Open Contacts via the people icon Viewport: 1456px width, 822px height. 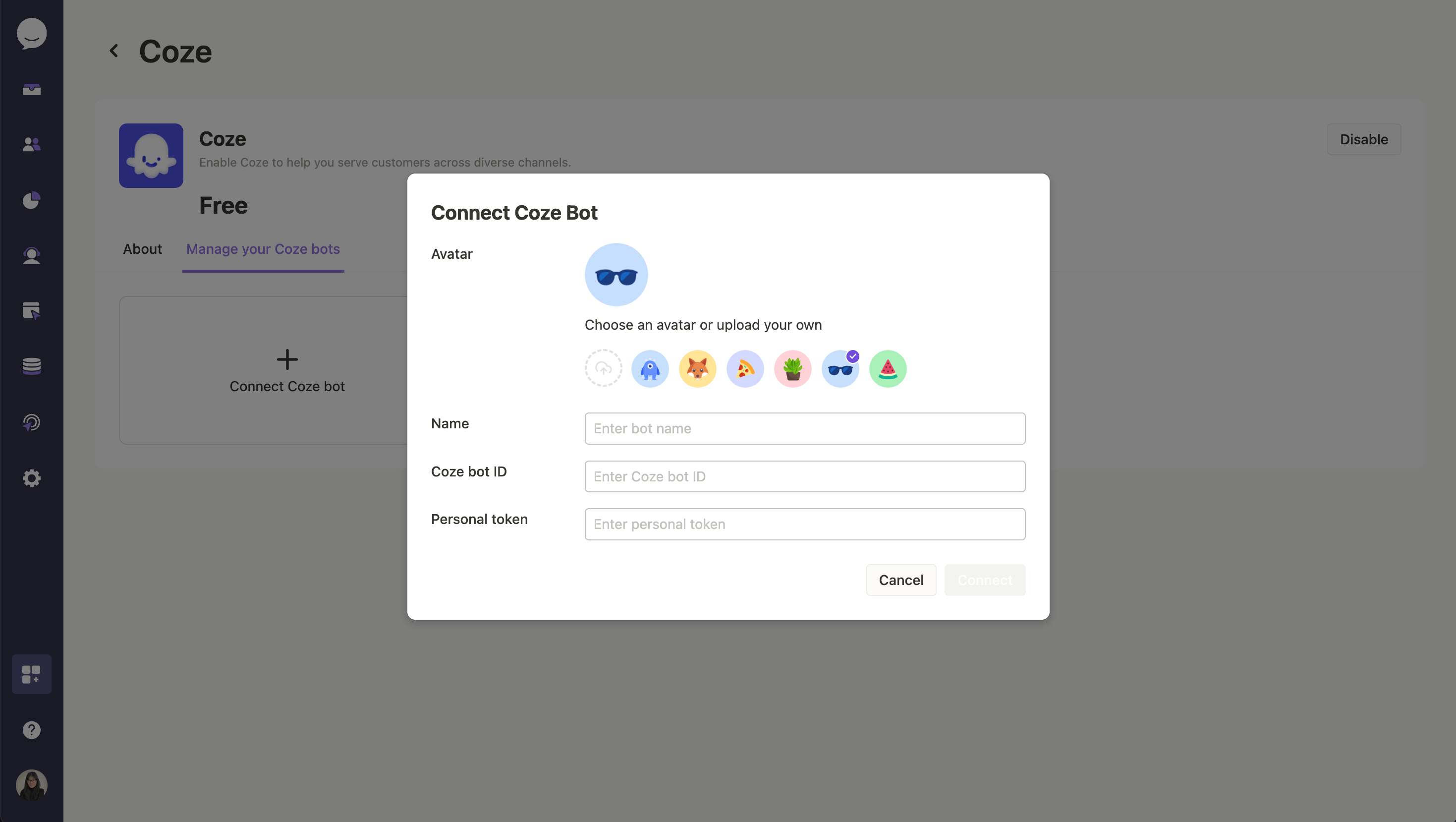tap(31, 144)
